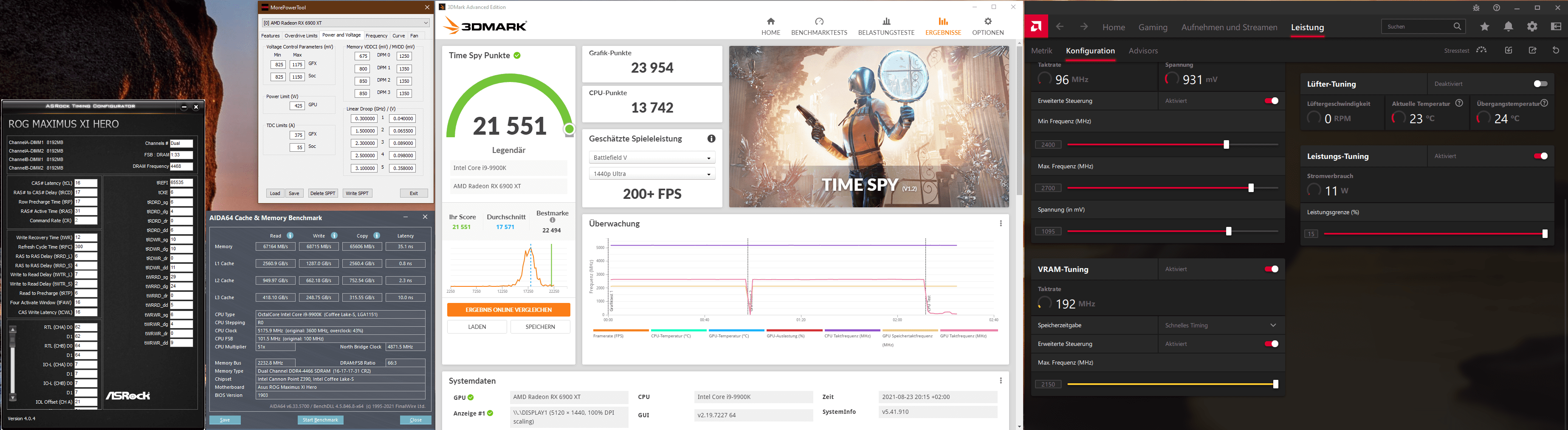Click the info icon under Bestmarke
1568x430 pixels.
point(552,221)
